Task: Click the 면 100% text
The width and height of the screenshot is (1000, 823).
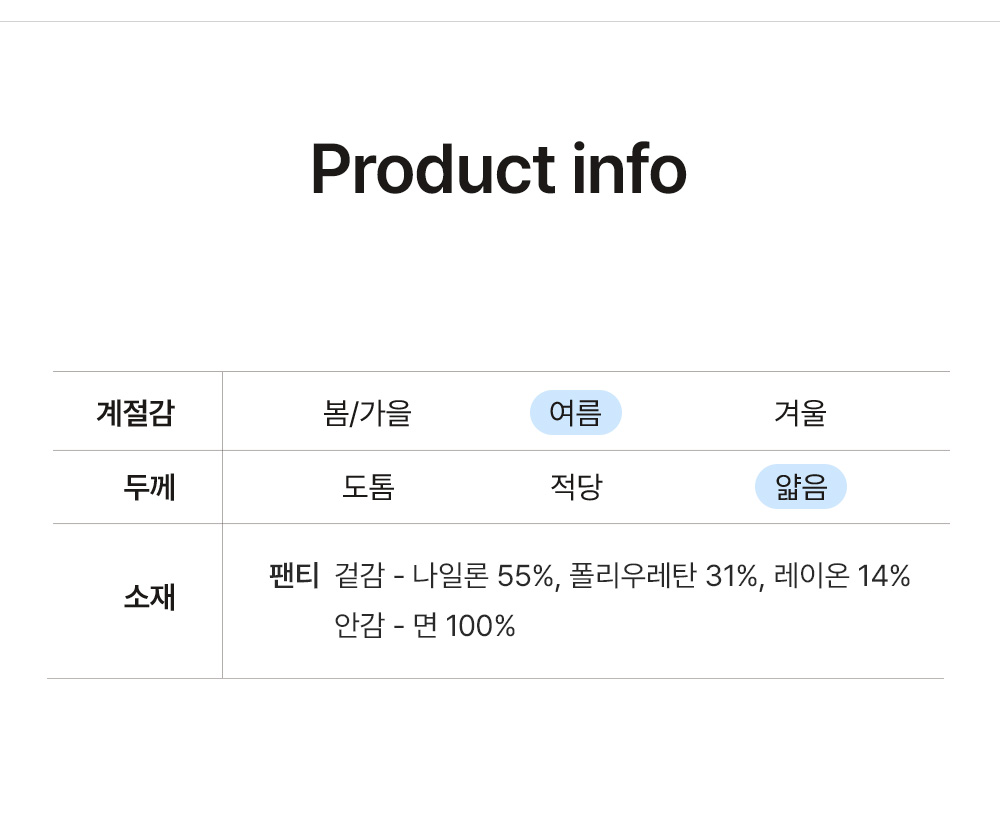Action: point(464,625)
